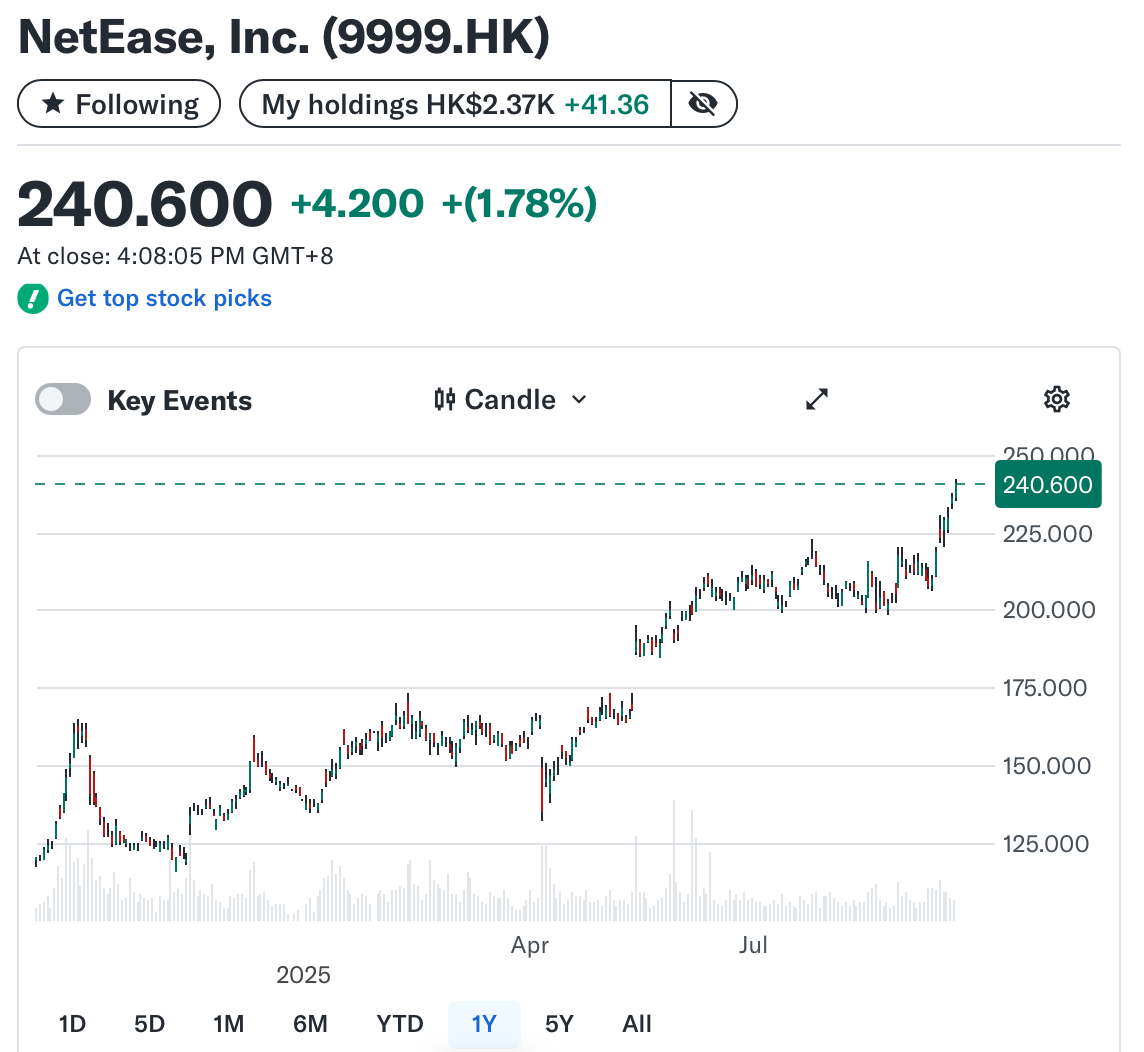This screenshot has width=1144, height=1052.
Task: Click the green exclamation badge icon
Action: 33,299
